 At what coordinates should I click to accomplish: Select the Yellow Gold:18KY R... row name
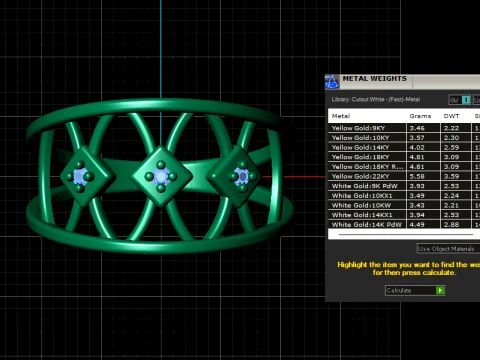(x=367, y=167)
